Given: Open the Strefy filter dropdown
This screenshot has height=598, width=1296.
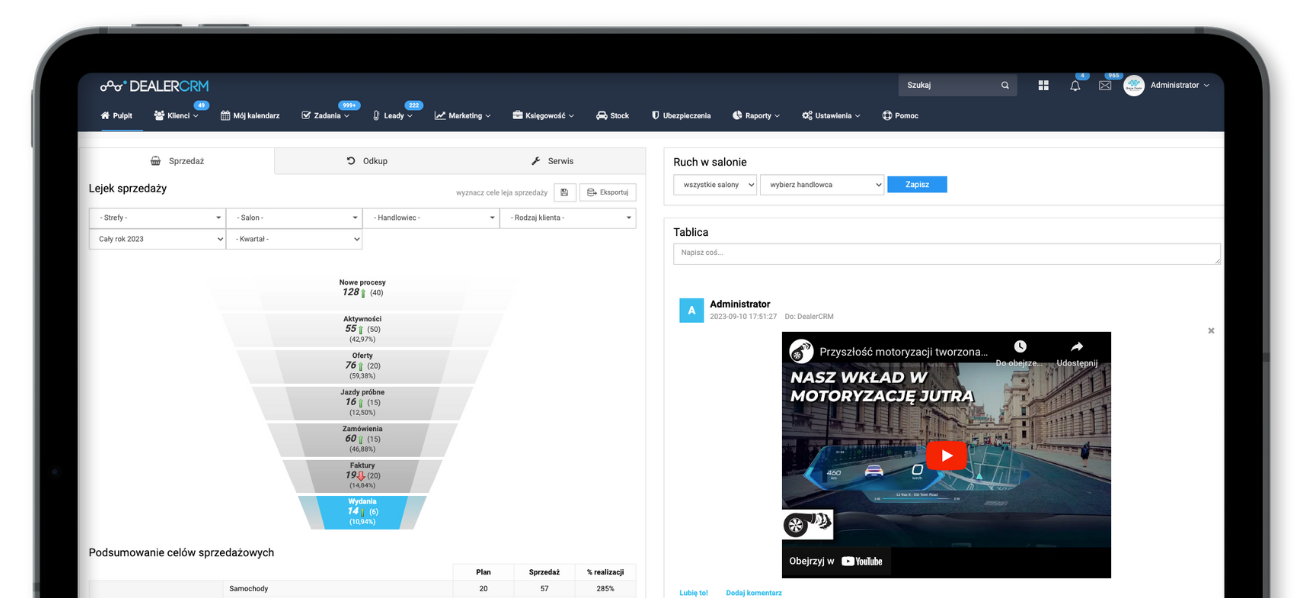Looking at the screenshot, I should tap(158, 218).
